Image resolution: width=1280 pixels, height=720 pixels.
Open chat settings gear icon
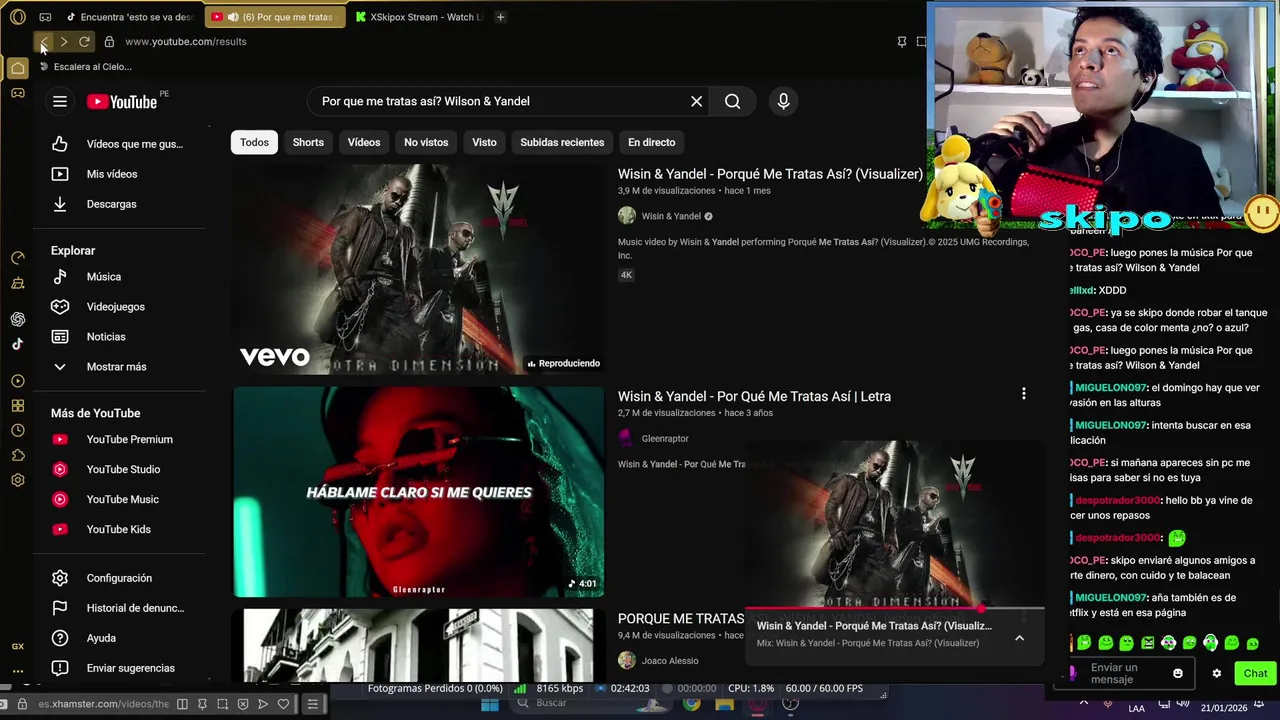pos(1217,673)
